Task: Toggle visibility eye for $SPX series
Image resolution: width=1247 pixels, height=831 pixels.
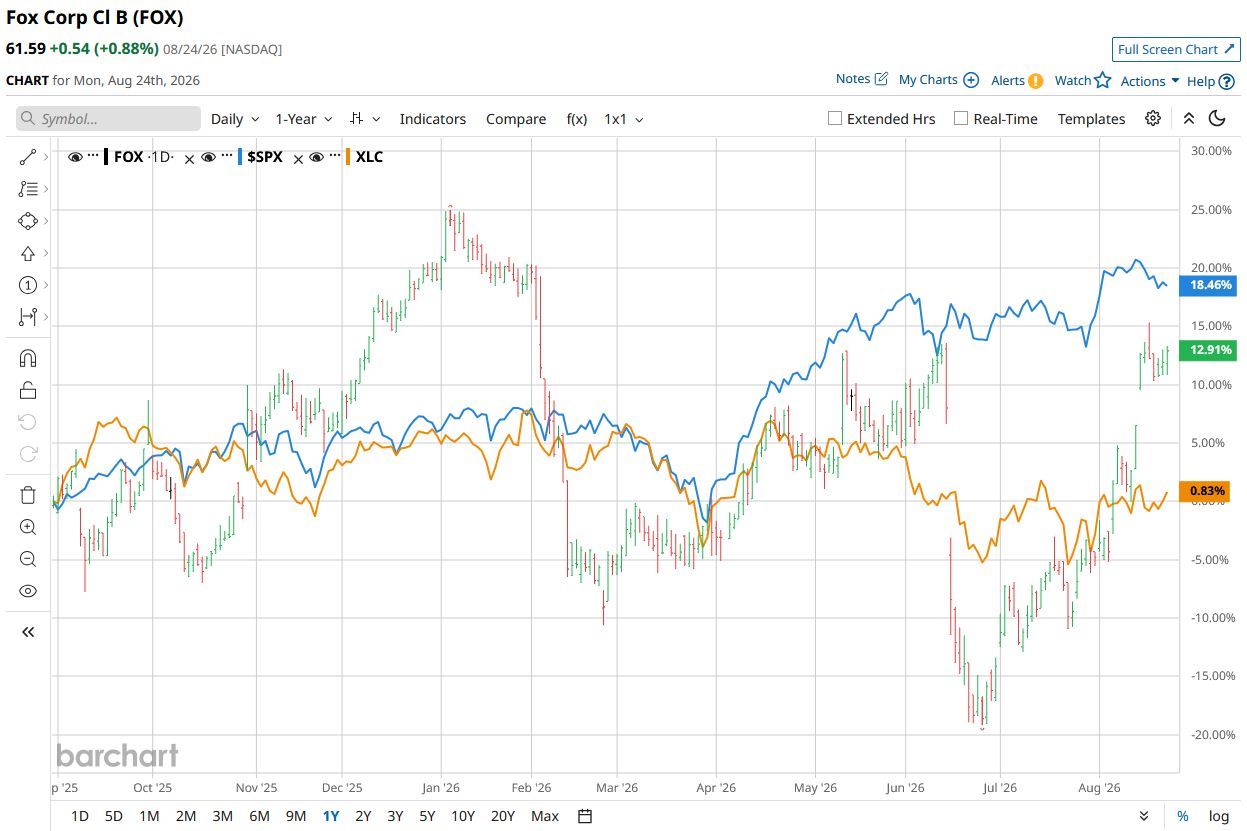Action: pyautogui.click(x=208, y=157)
